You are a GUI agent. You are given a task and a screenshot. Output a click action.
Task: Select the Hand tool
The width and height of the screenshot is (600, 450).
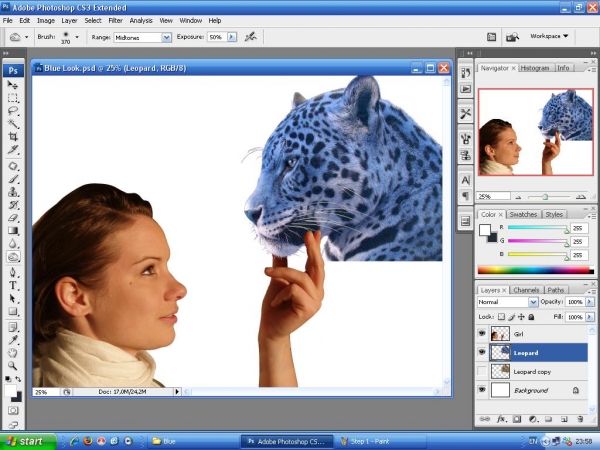(13, 353)
